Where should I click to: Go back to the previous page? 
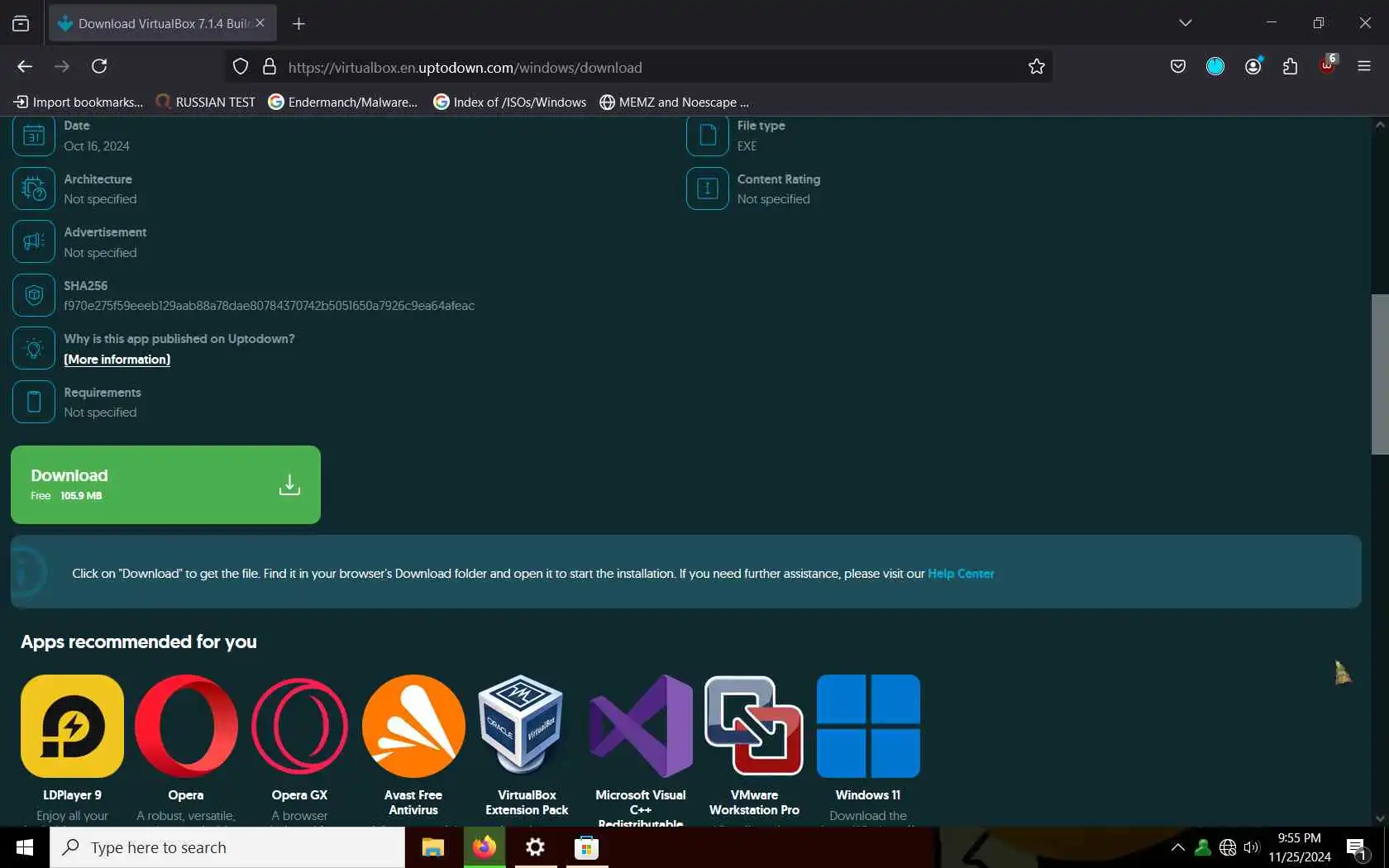pyautogui.click(x=25, y=67)
